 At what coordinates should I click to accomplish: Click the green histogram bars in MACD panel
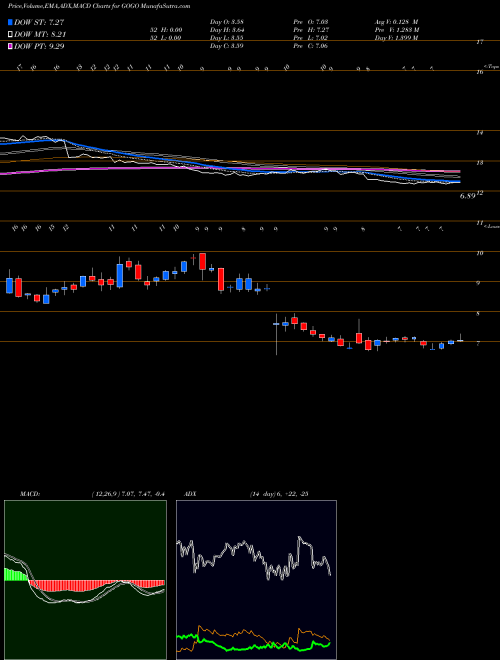click(x=16, y=575)
